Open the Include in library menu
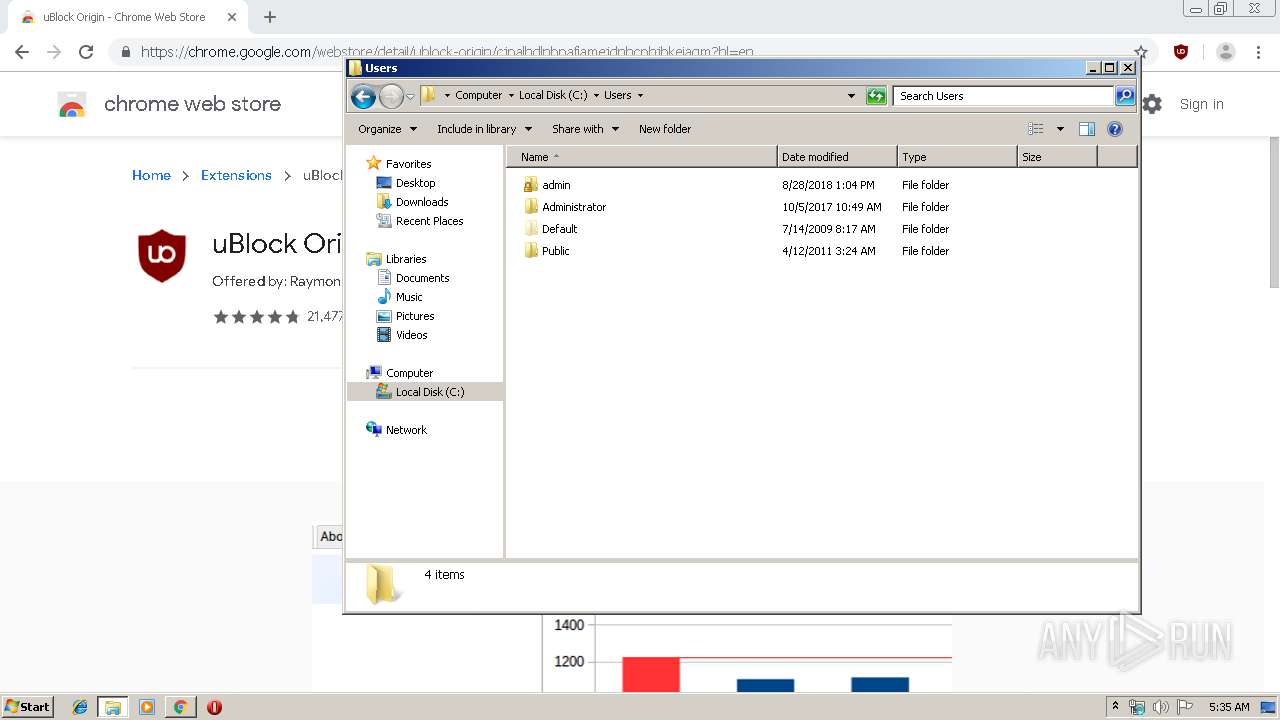 484,129
